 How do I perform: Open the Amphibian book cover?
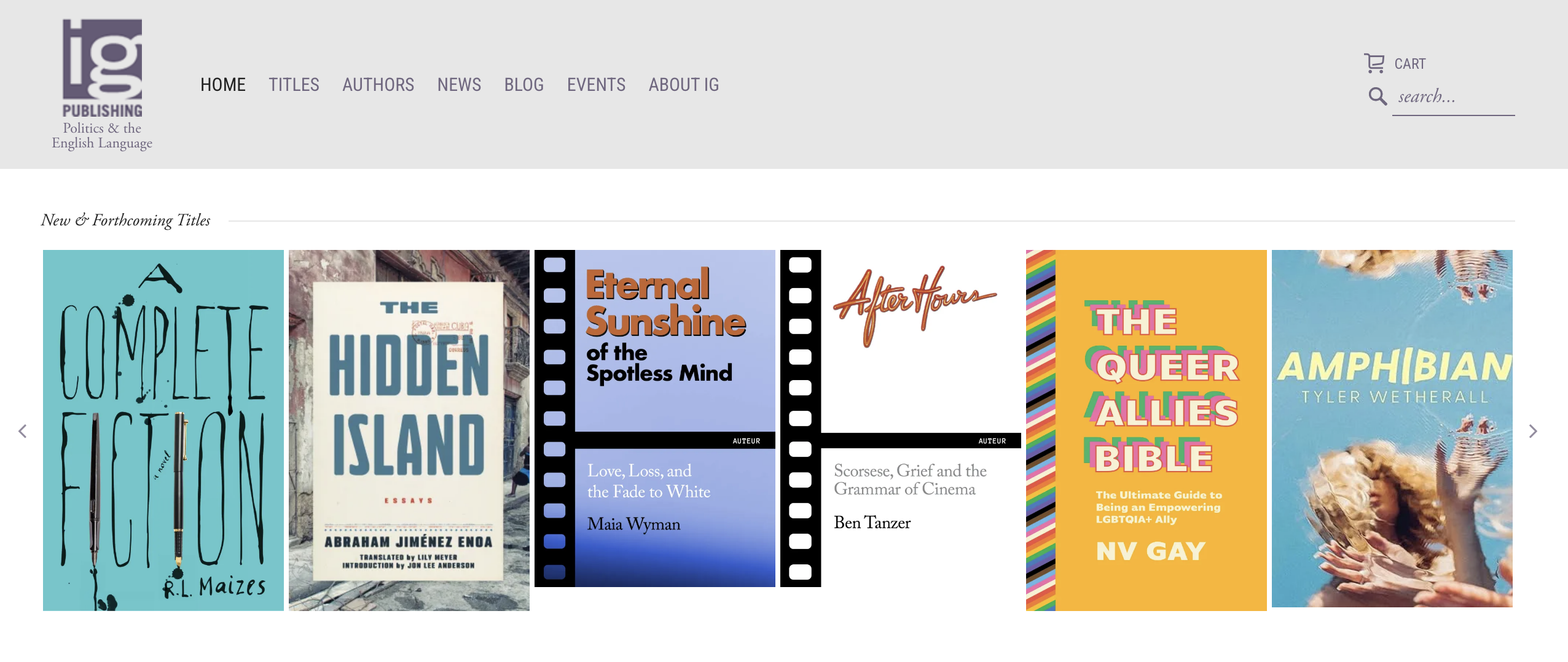pos(1392,429)
